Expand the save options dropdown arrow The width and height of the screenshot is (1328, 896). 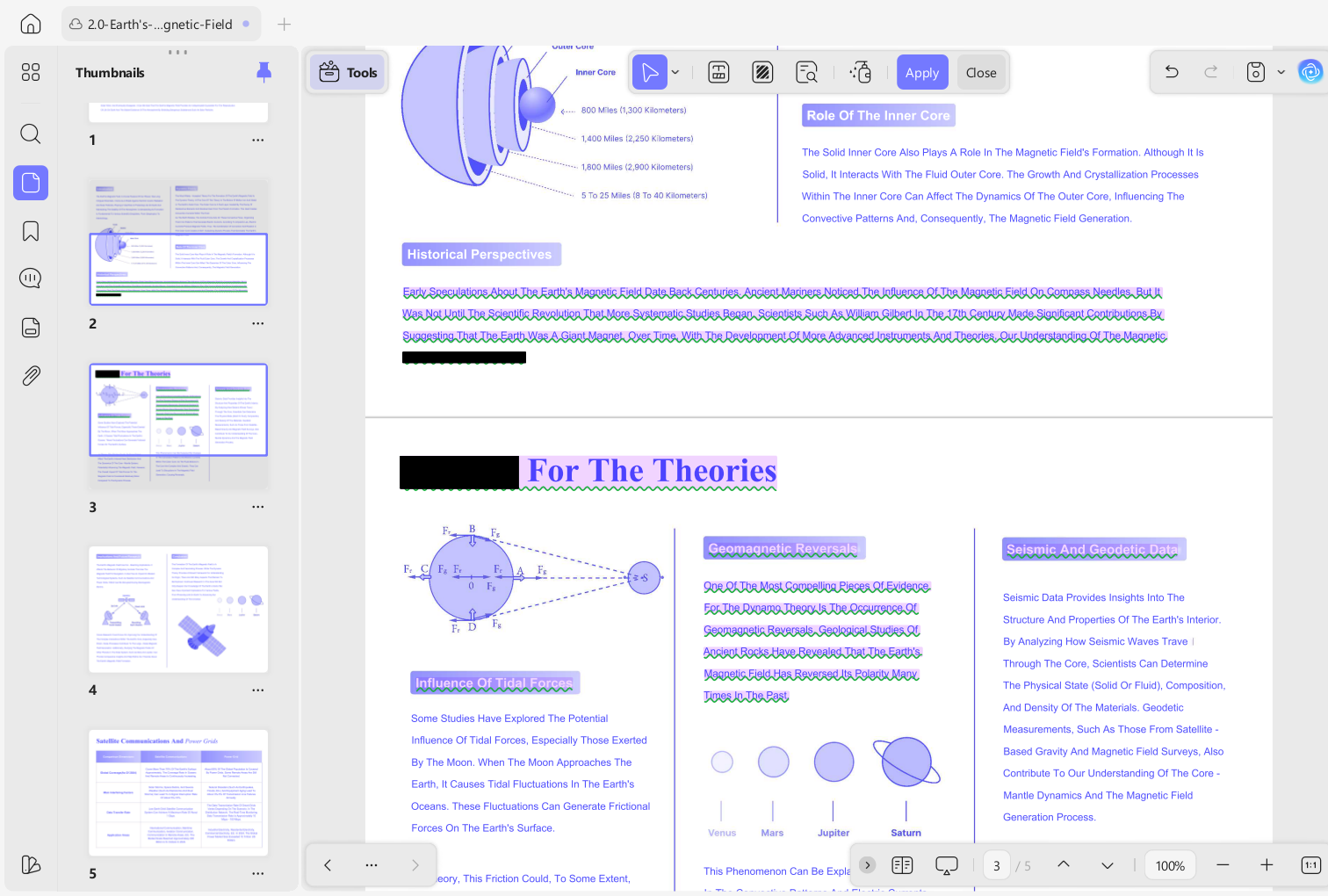coord(1281,72)
